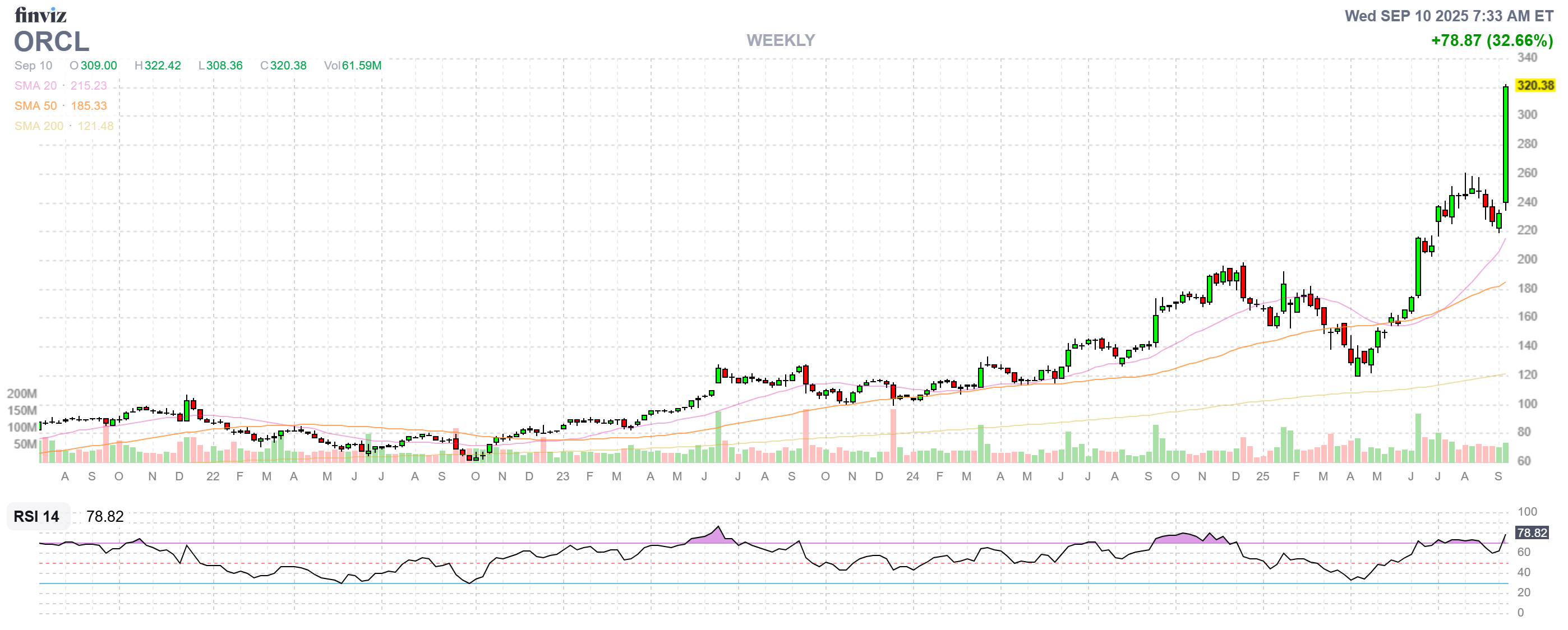Click the Sep 10 date label
The width and height of the screenshot is (1568, 630).
(x=34, y=66)
